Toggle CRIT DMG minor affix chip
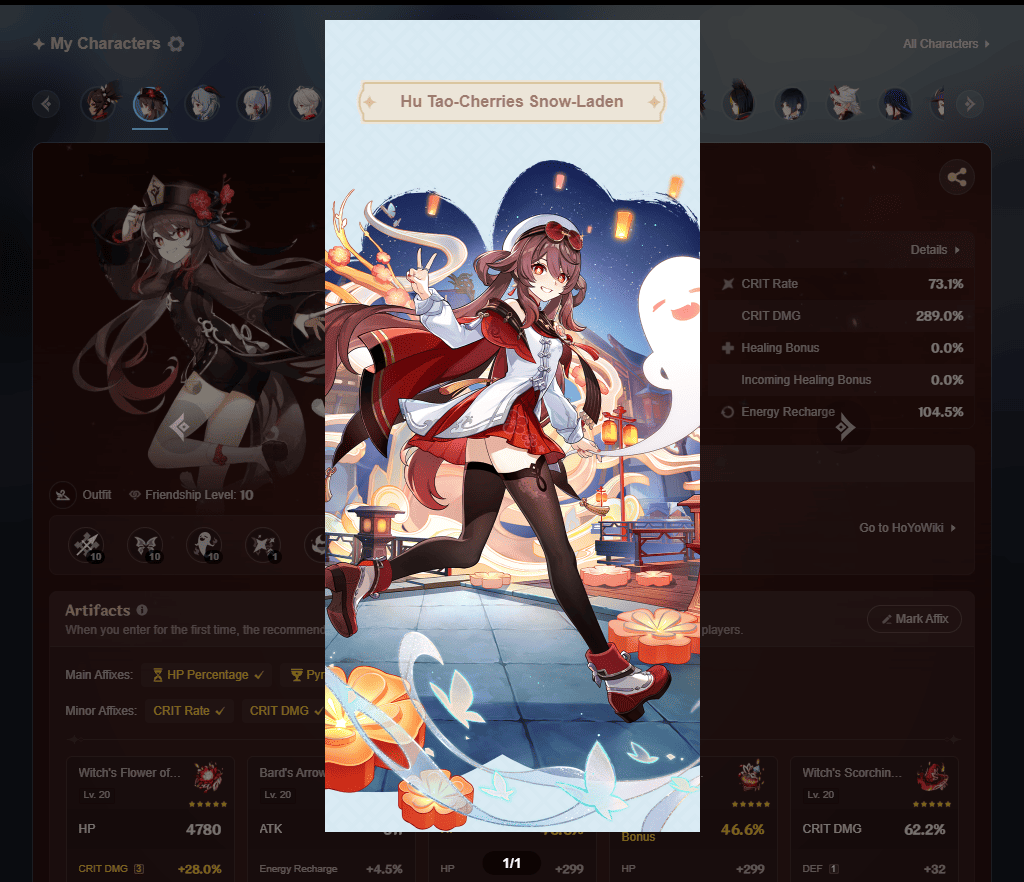The image size is (1024, 882). coord(283,711)
